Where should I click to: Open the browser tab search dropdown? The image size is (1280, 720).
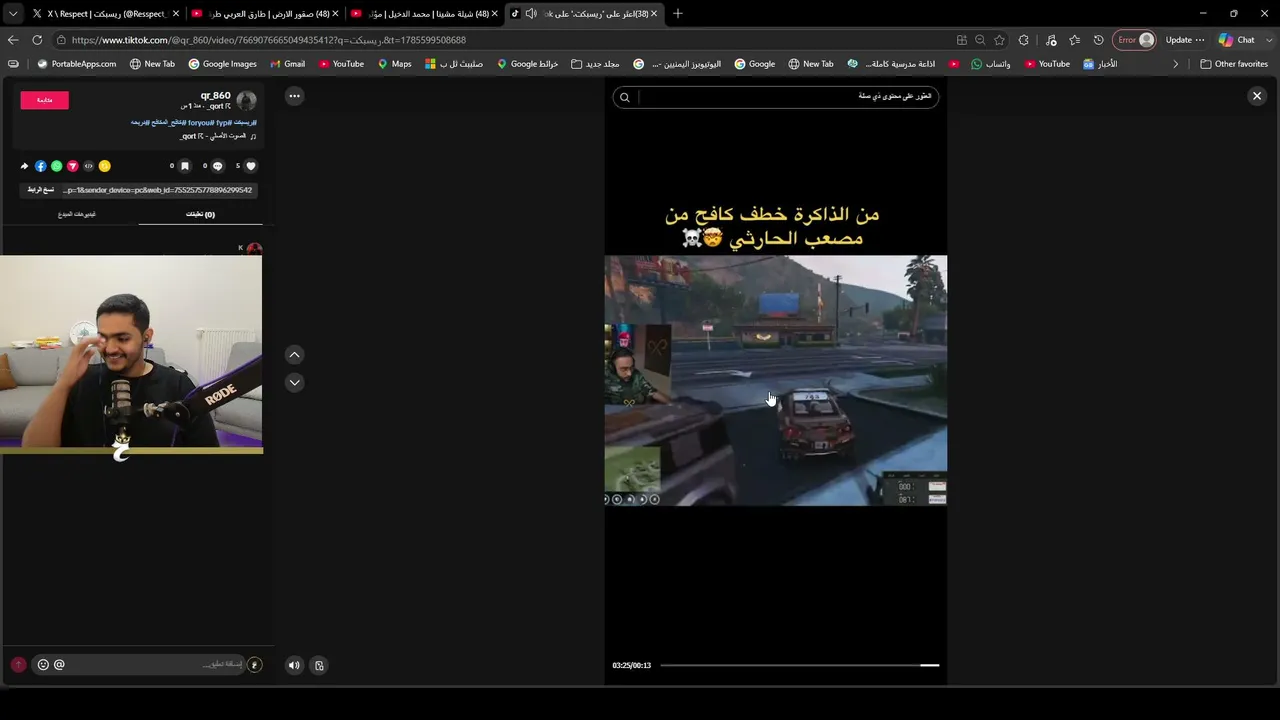[13, 14]
